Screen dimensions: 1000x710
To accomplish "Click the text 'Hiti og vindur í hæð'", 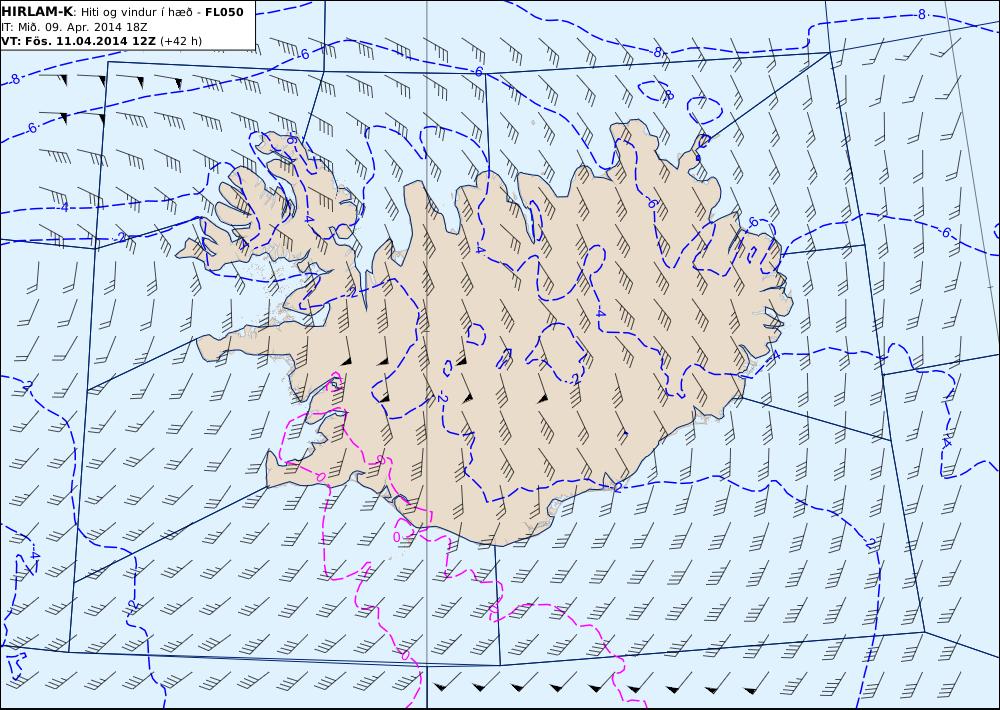I will tap(138, 12).
